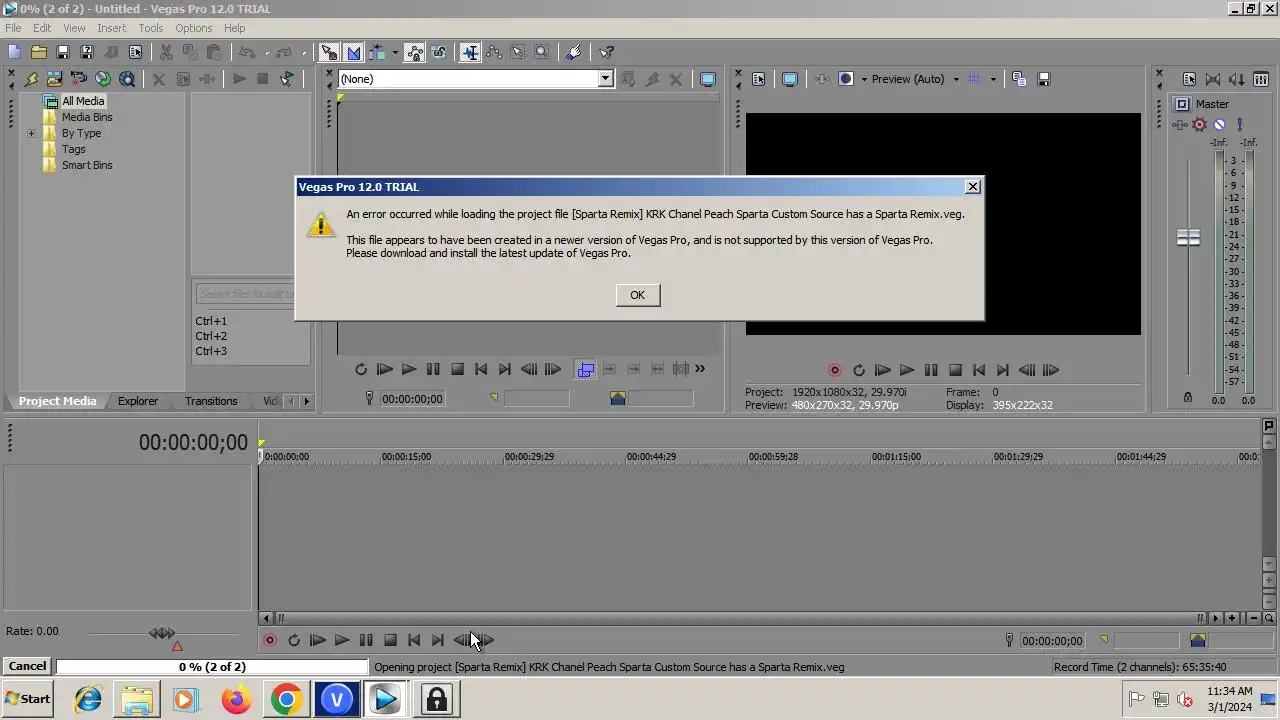Open Overlays grid dropdown arrow
The image size is (1280, 720).
[x=993, y=79]
